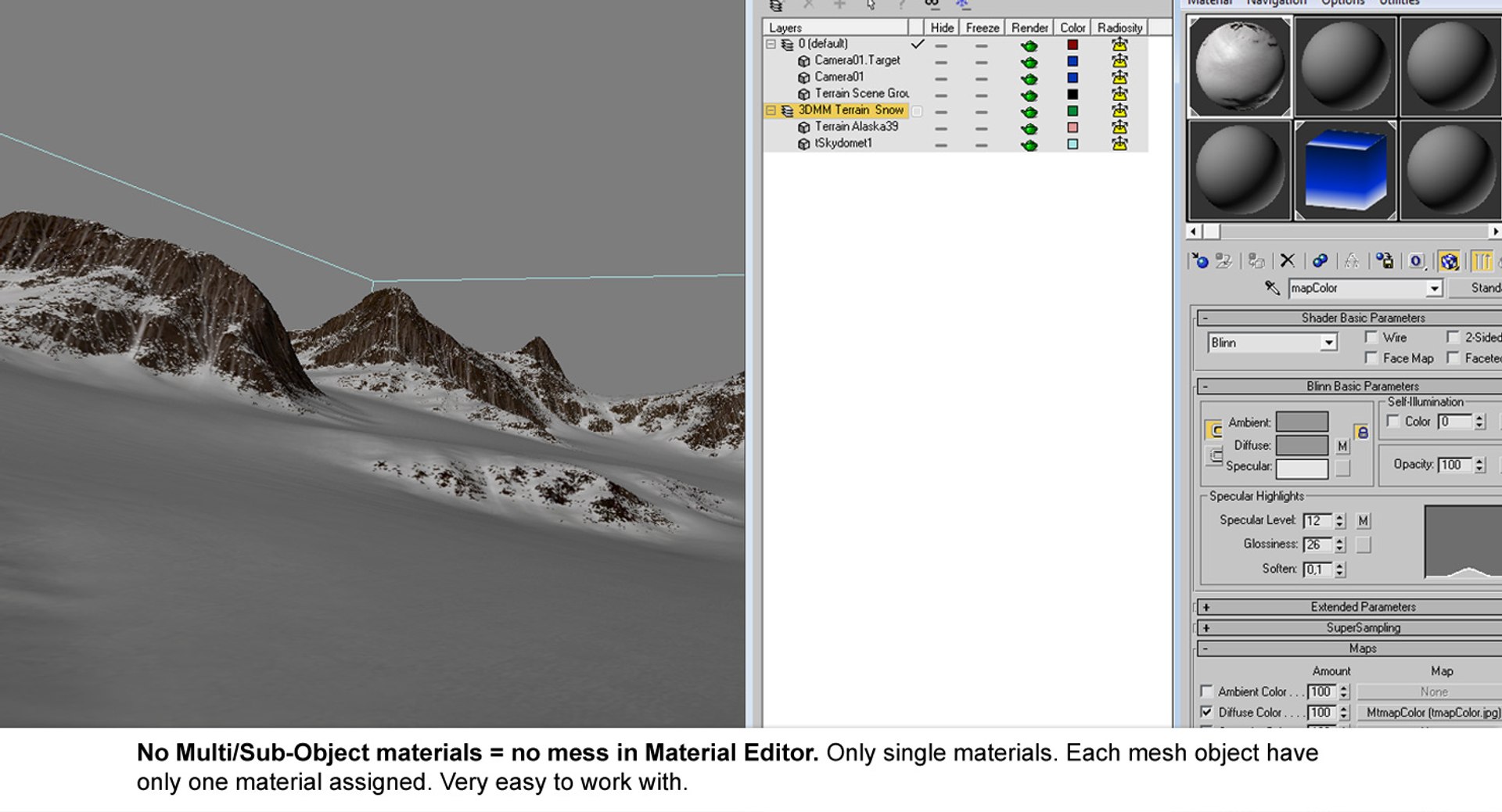Click Put Material to Scene icon
Viewport: 1502px width, 812px height.
pyautogui.click(x=1224, y=261)
